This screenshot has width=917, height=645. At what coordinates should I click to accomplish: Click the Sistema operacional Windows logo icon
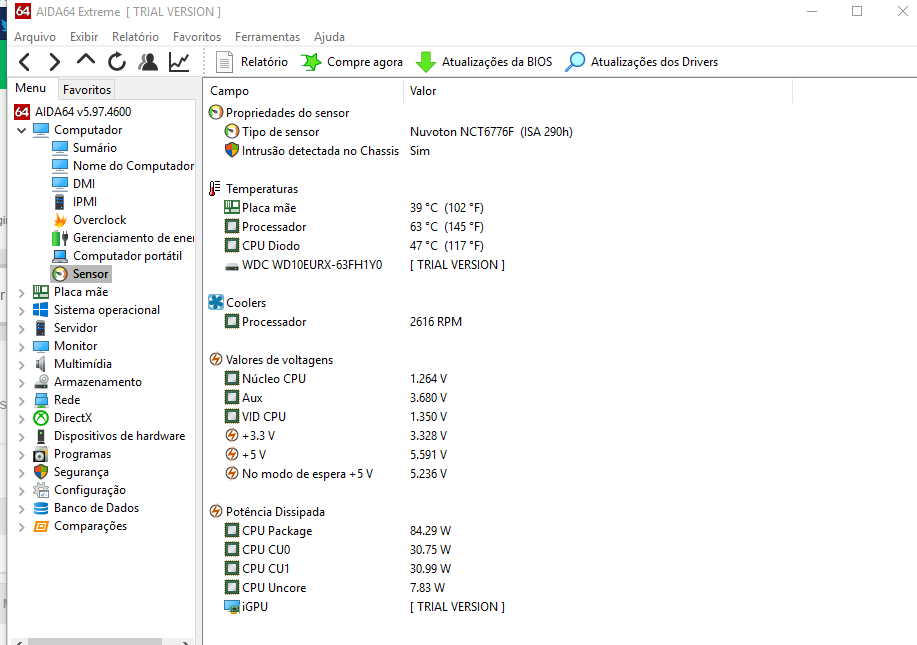(41, 310)
